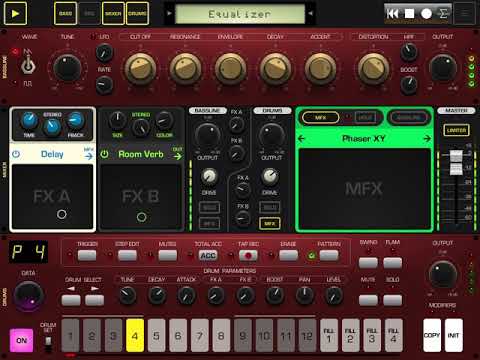Click the mixer BASSLINE DRIVE knob
Image resolution: width=480 pixels, height=360 pixels.
tap(209, 177)
